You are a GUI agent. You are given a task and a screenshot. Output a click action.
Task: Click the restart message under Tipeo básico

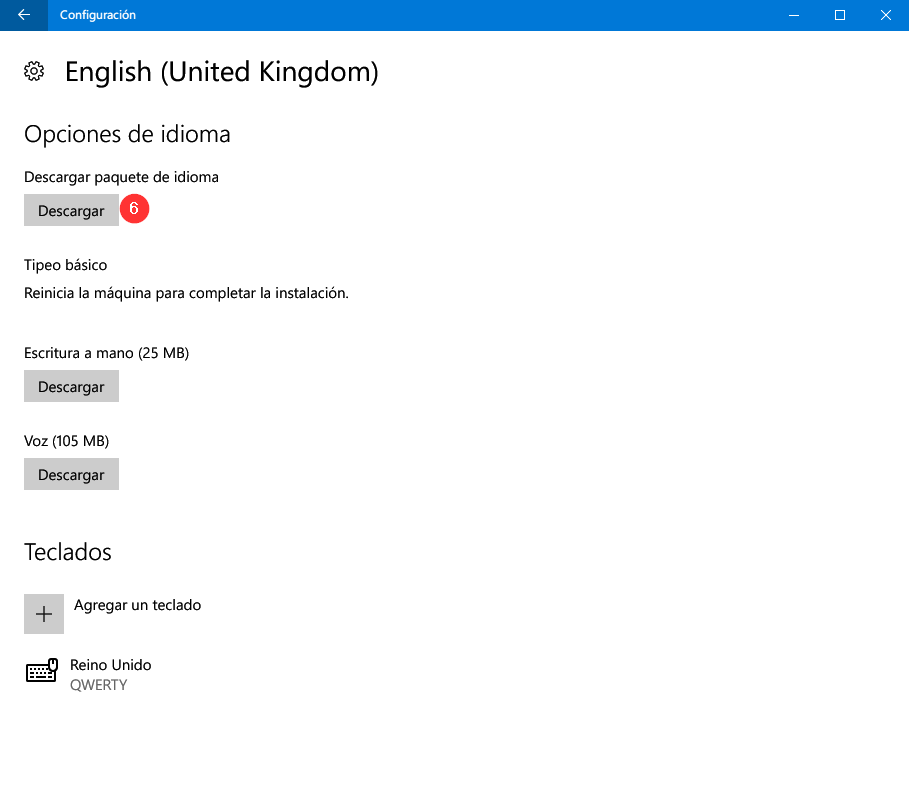click(186, 293)
